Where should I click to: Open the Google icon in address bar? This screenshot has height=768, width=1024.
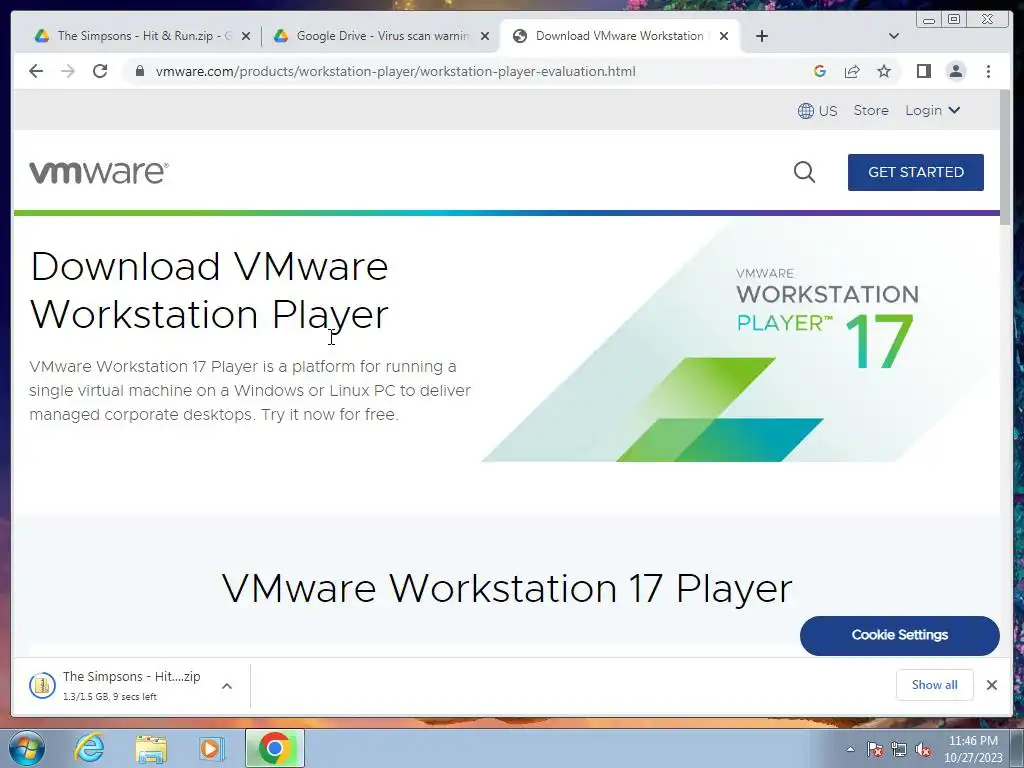(820, 71)
